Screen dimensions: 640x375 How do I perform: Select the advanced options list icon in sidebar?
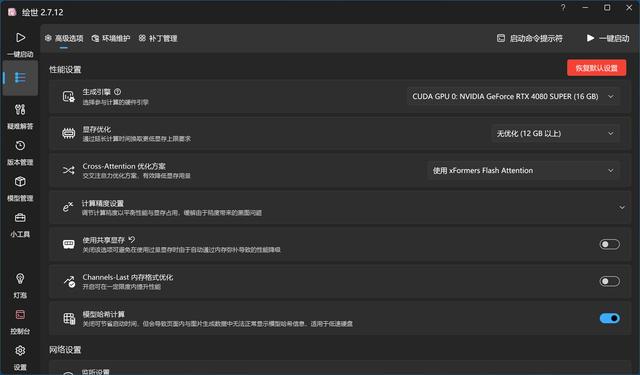(20, 78)
